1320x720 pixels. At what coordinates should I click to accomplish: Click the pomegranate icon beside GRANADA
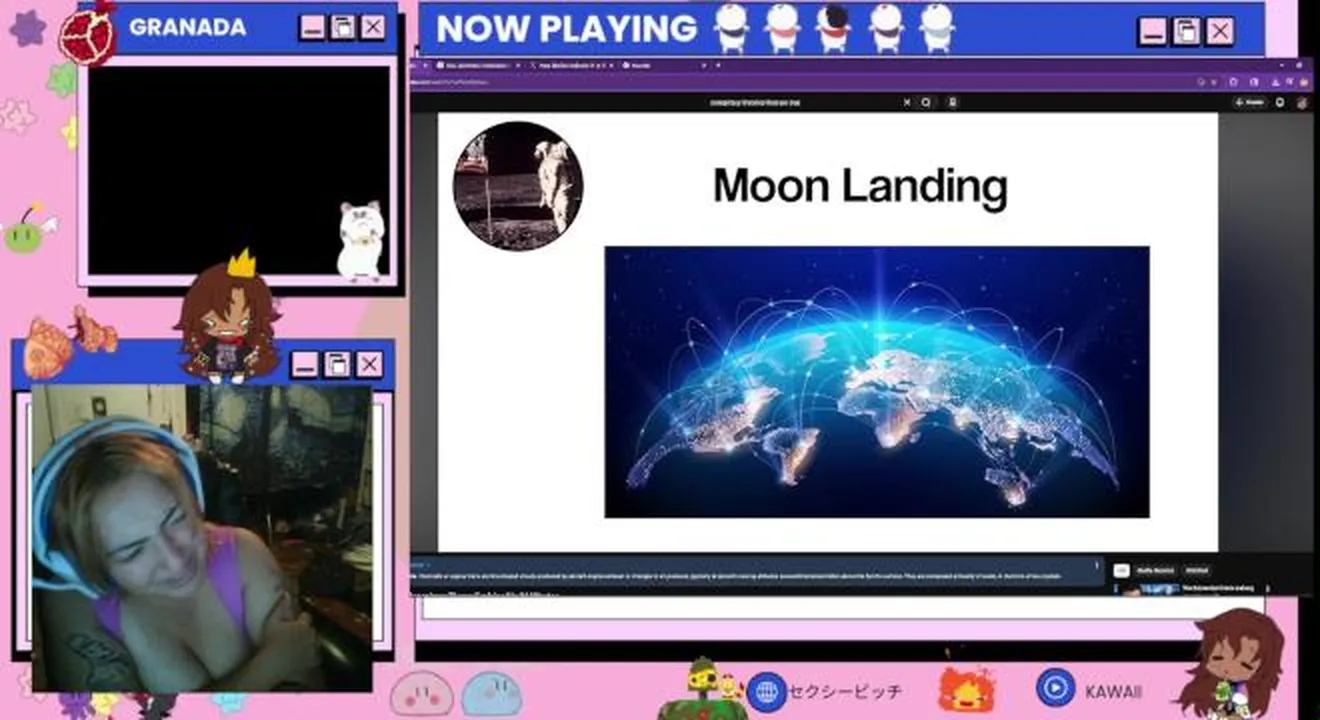pyautogui.click(x=88, y=33)
